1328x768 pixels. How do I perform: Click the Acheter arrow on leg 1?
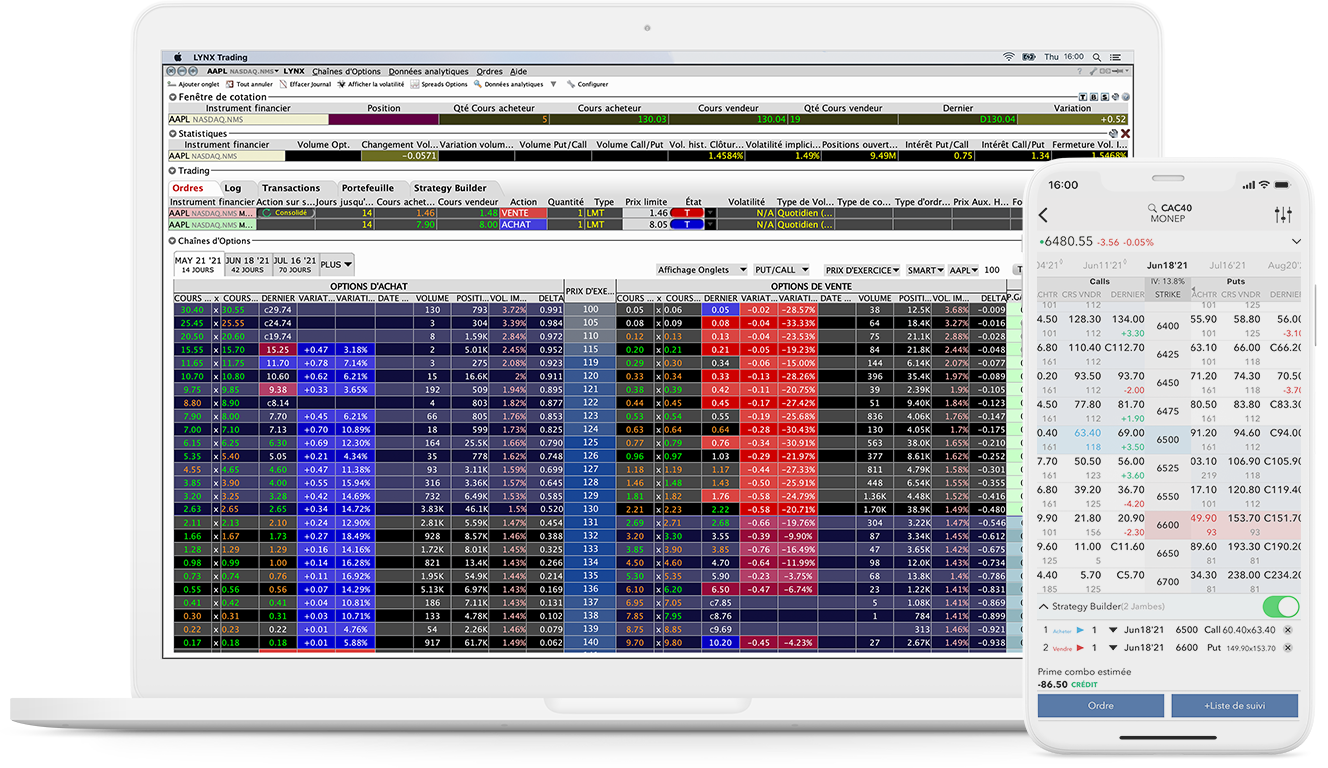click(1080, 631)
